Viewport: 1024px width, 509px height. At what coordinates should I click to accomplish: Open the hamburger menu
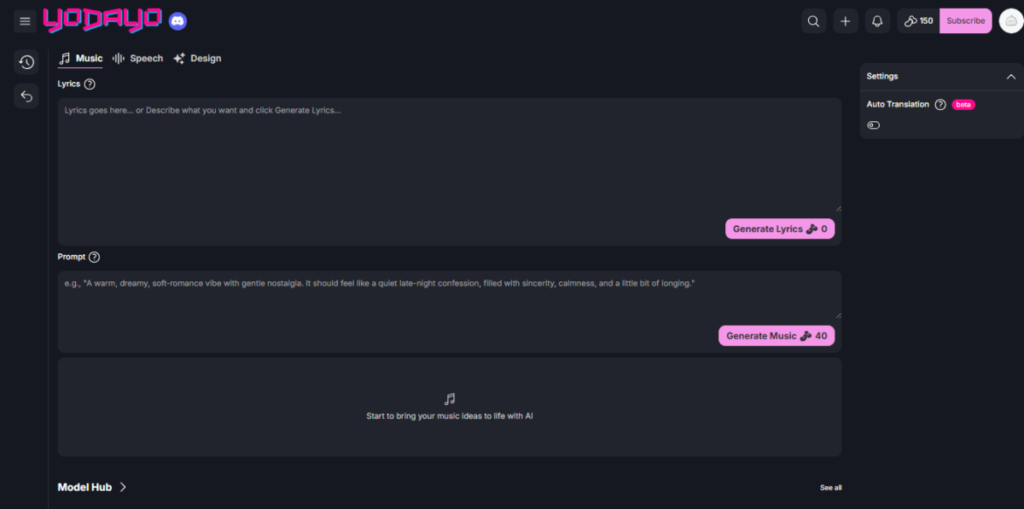pos(25,21)
